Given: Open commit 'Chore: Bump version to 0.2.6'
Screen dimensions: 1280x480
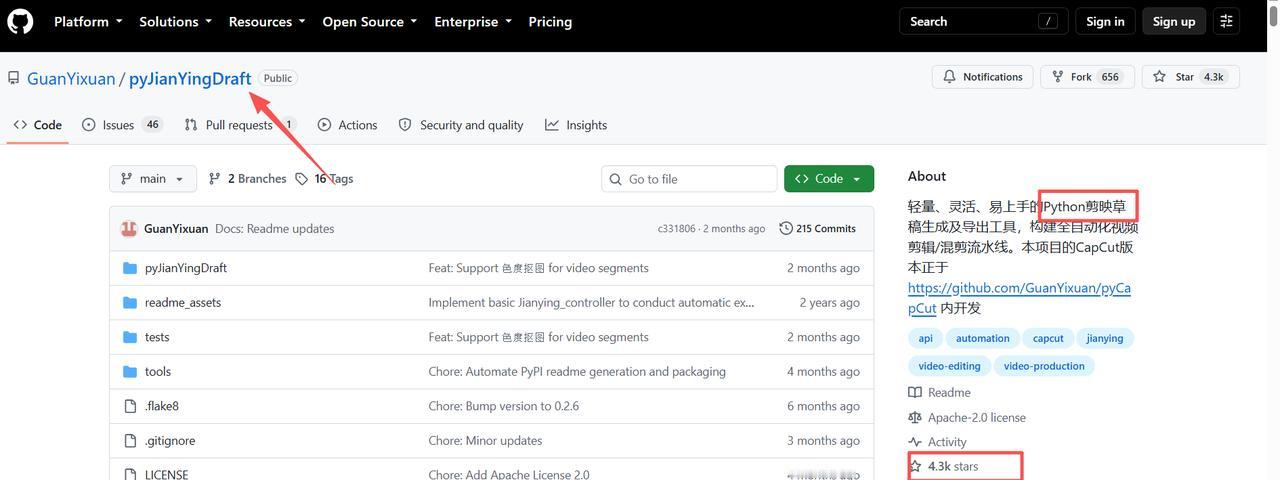Looking at the screenshot, I should pyautogui.click(x=504, y=406).
